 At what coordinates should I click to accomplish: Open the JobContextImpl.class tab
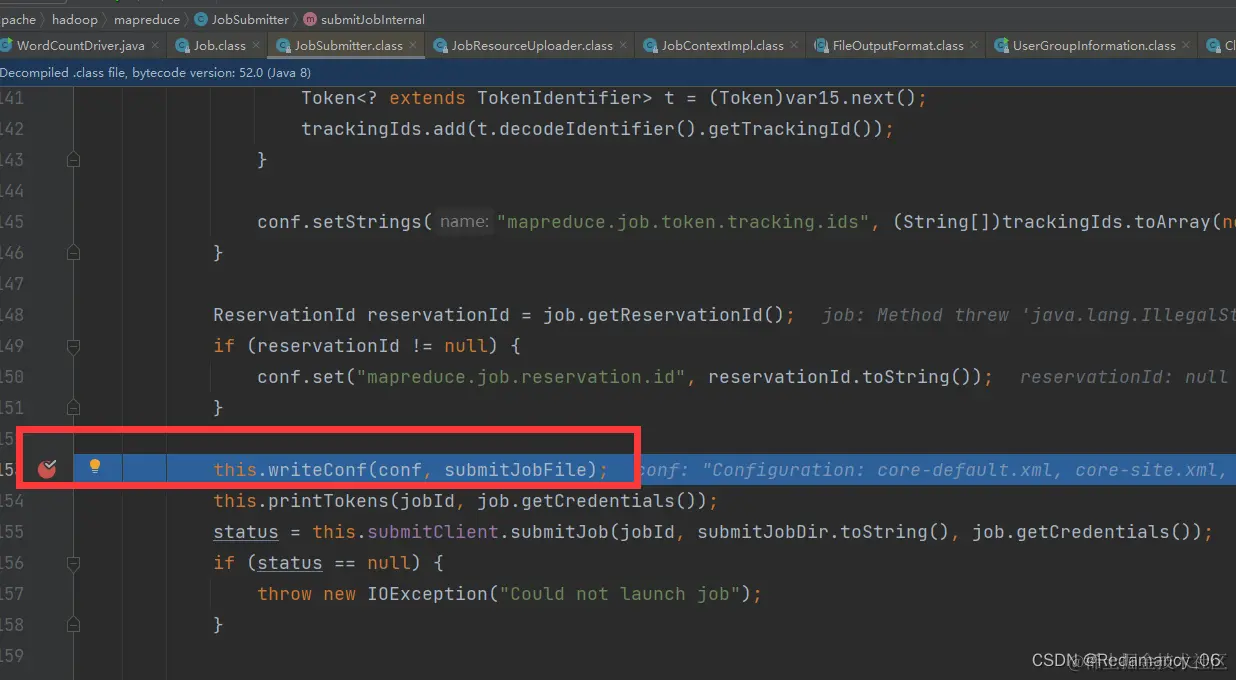(723, 46)
